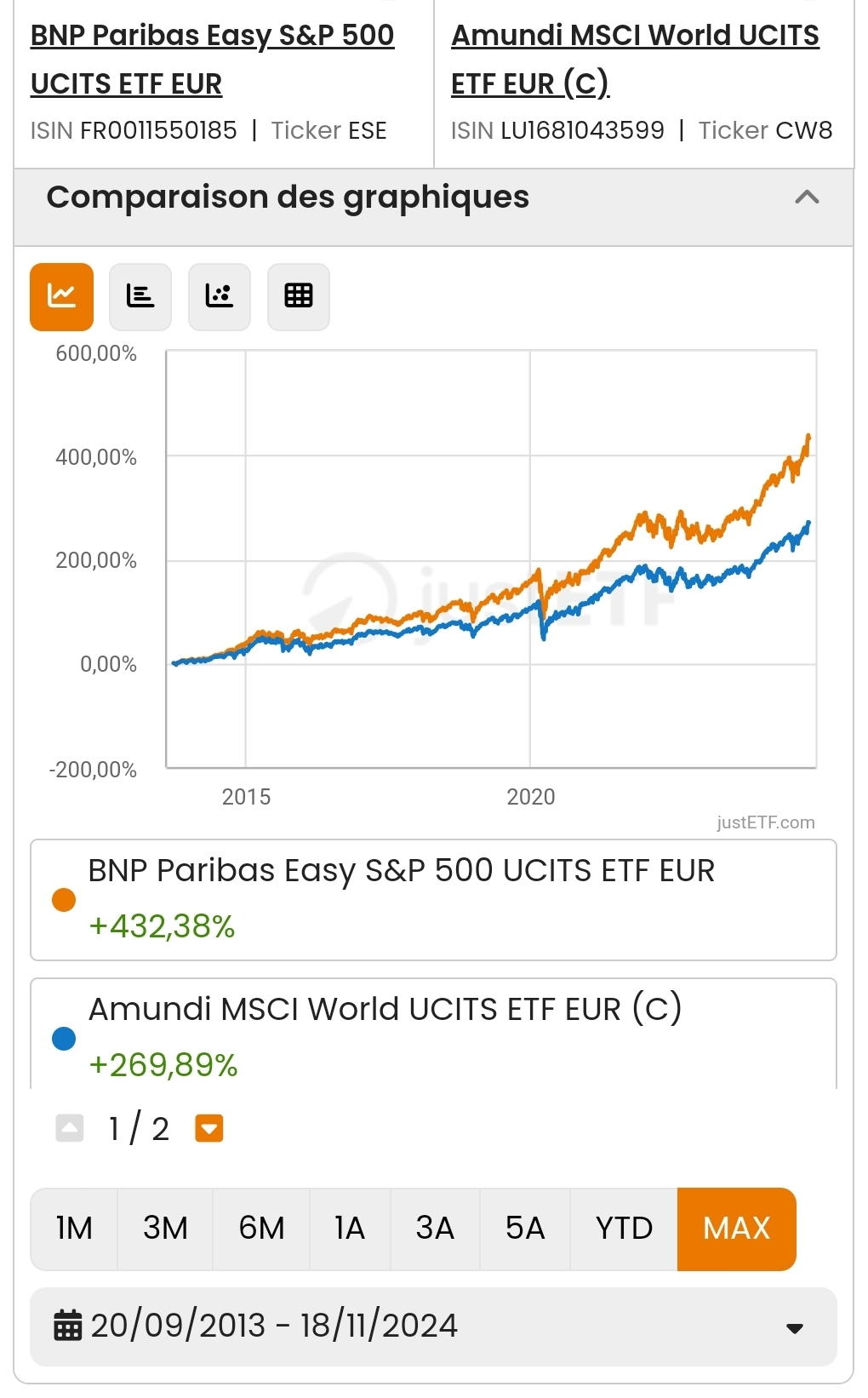The height and width of the screenshot is (1398, 868).
Task: Select the 3M time period
Action: click(165, 1229)
